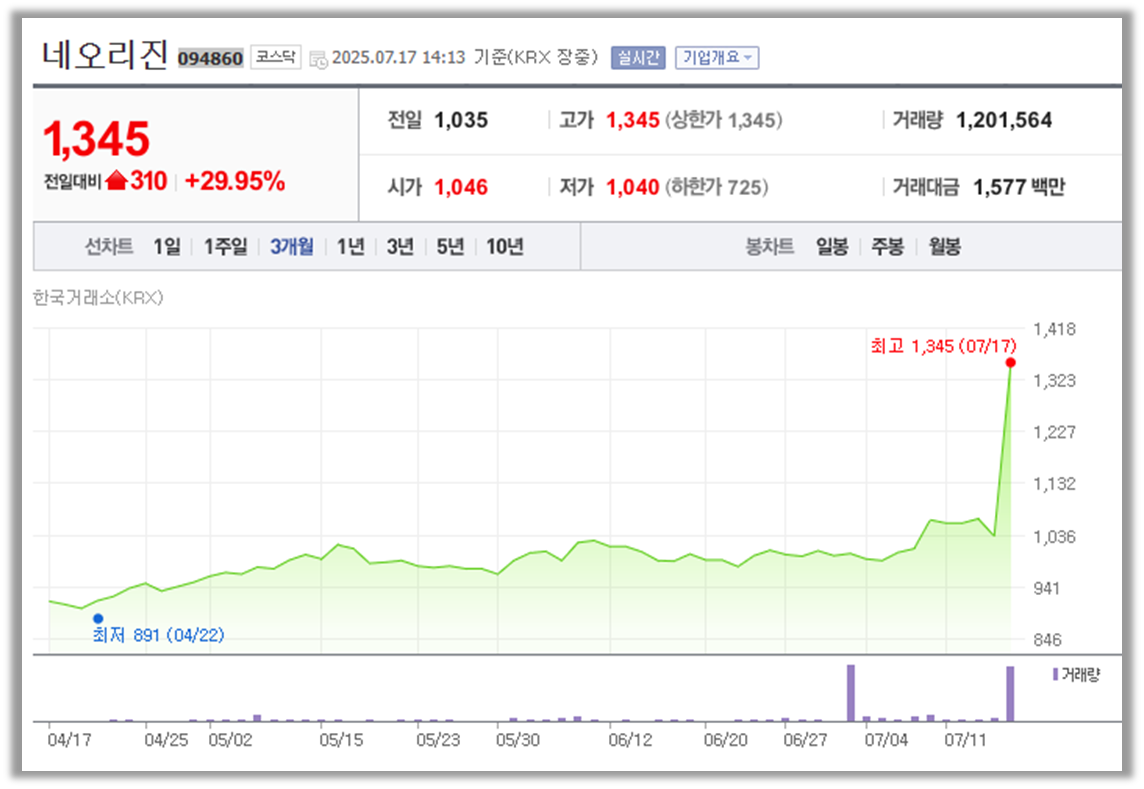The height and width of the screenshot is (789, 1144).
Task: Click the 거래량 value 1,201,564
Action: coord(1004,120)
